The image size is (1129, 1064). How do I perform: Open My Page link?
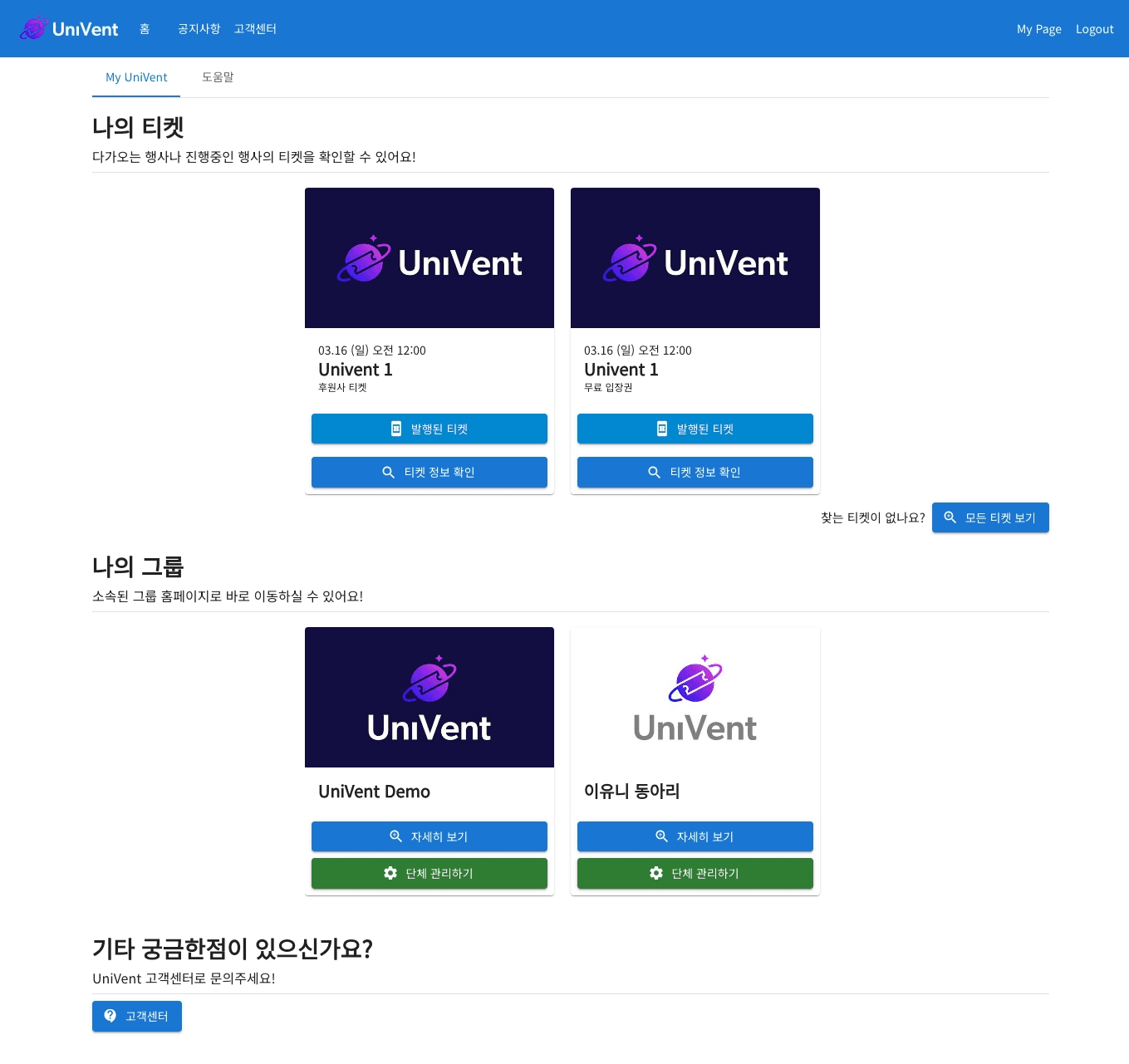1038,29
